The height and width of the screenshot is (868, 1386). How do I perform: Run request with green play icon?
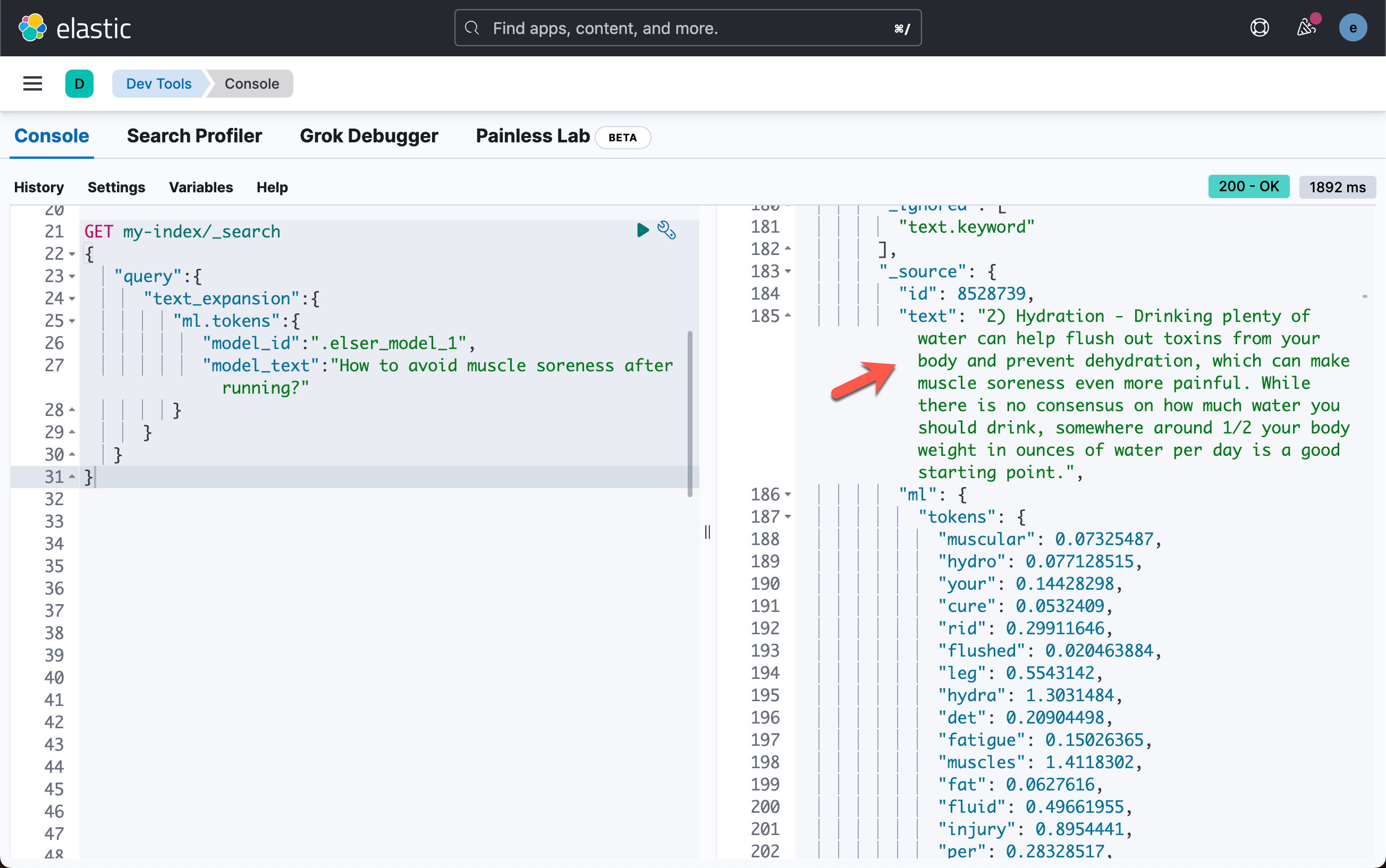643,231
